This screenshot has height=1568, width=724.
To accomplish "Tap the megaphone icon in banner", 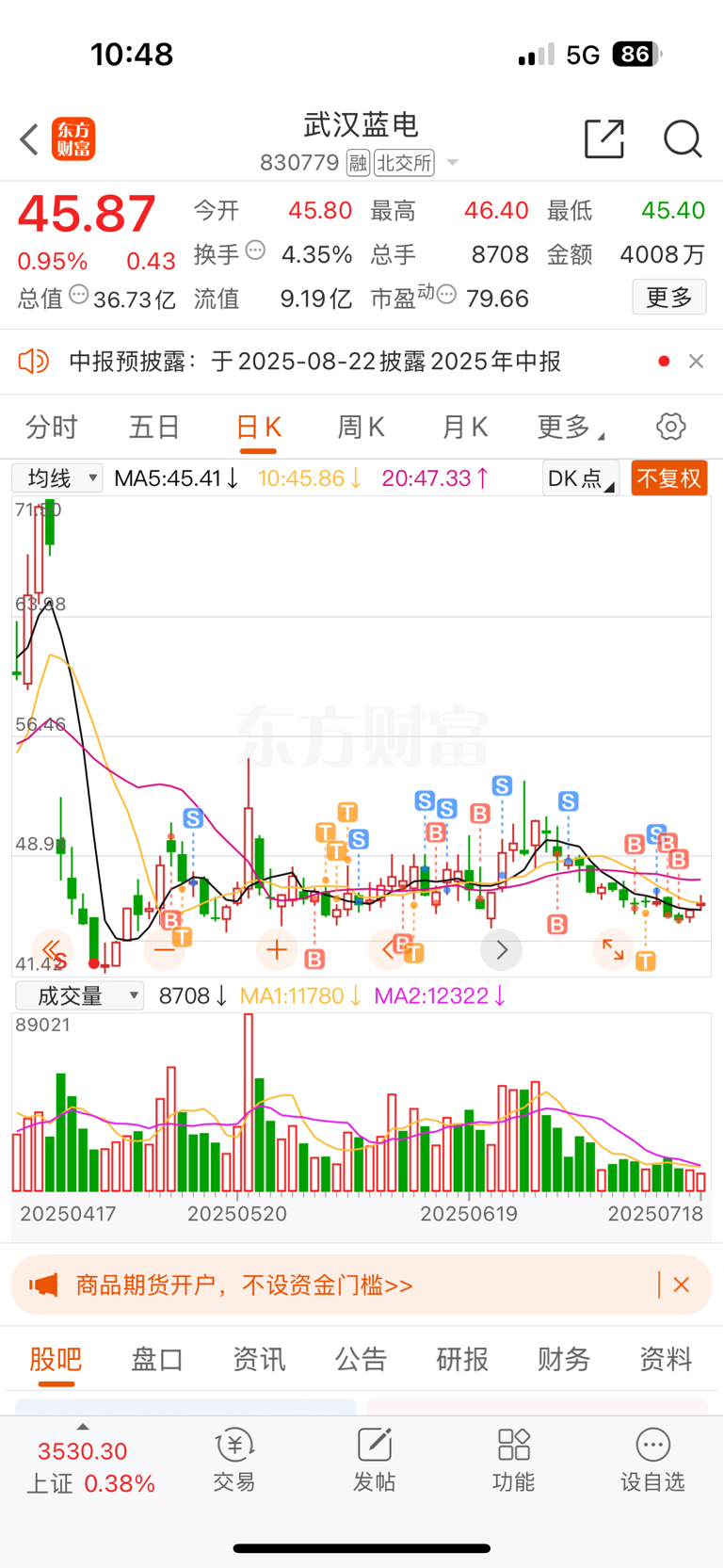I will 43,1285.
